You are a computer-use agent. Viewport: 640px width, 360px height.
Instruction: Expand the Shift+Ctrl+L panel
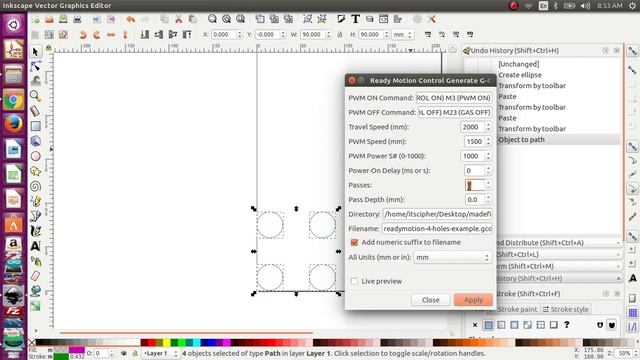559,254
